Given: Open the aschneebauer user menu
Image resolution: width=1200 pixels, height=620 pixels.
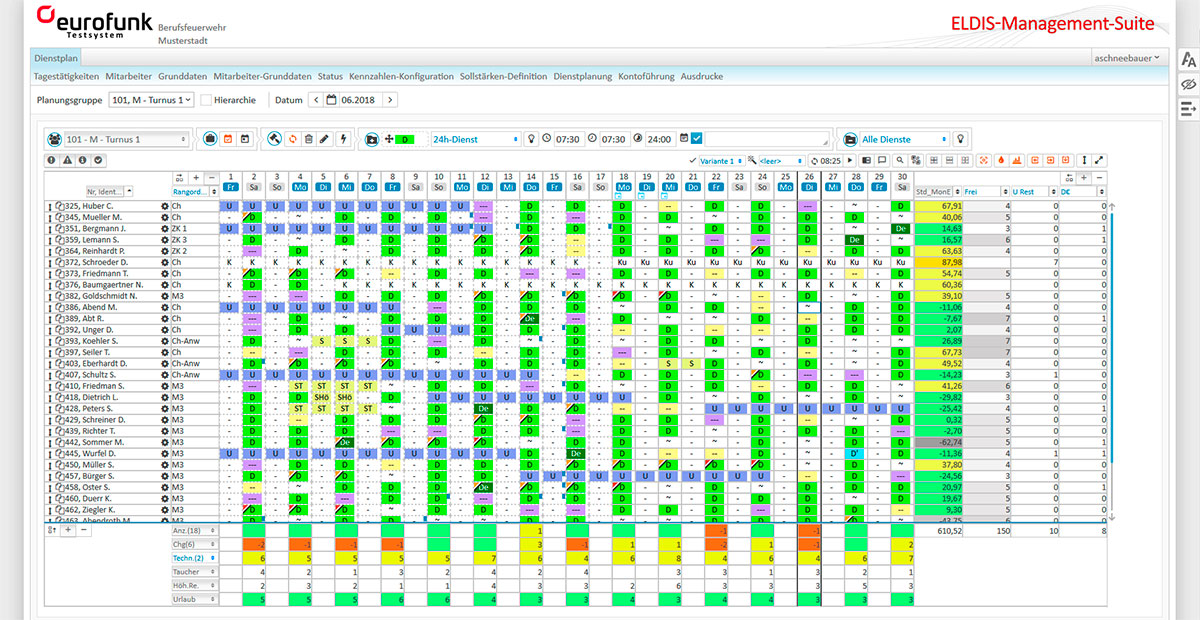Looking at the screenshot, I should pyautogui.click(x=1131, y=58).
